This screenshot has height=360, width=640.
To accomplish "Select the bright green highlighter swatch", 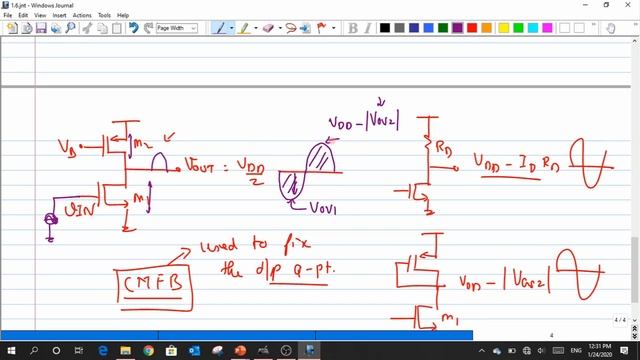I will (x=518, y=28).
